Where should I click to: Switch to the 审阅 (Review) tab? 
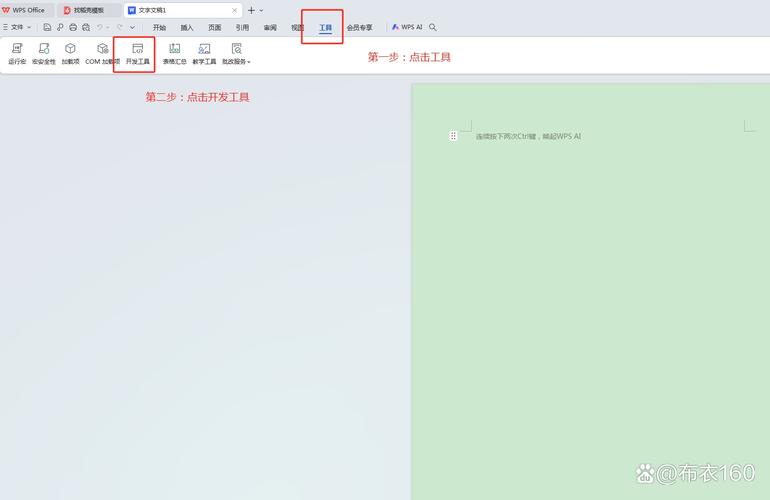click(270, 28)
